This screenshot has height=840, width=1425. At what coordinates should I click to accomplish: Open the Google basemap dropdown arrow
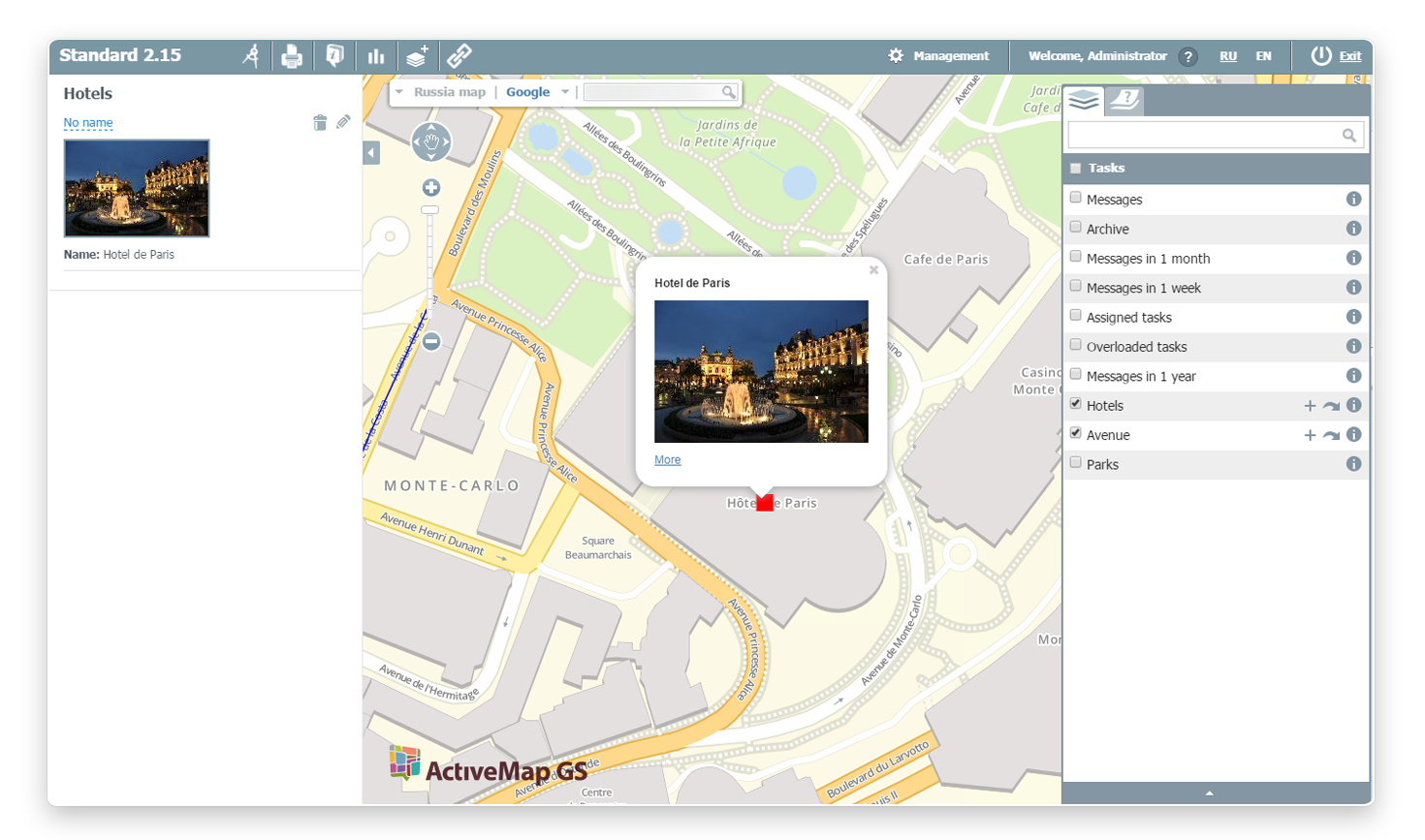pos(565,92)
